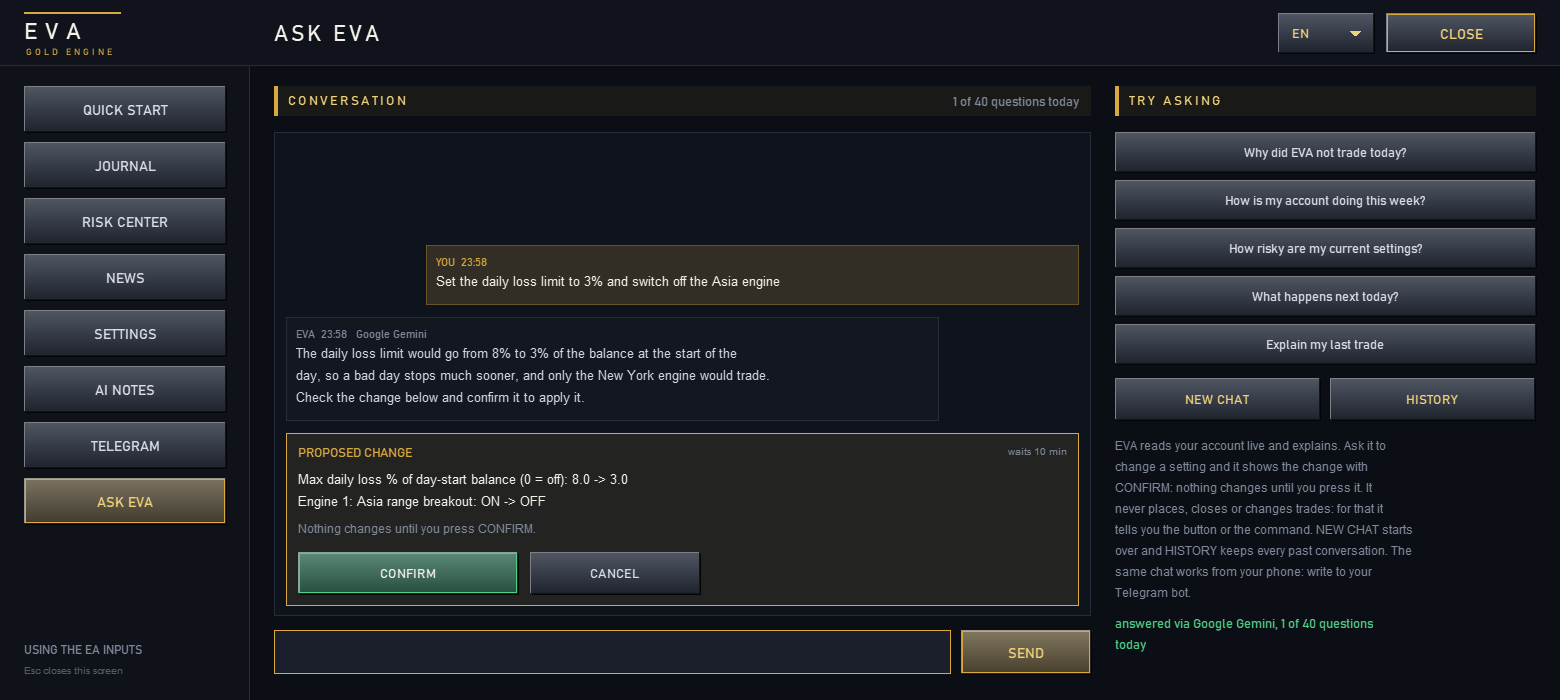The width and height of the screenshot is (1560, 700).
Task: Close the Ask EVA screen
Action: click(x=1461, y=33)
